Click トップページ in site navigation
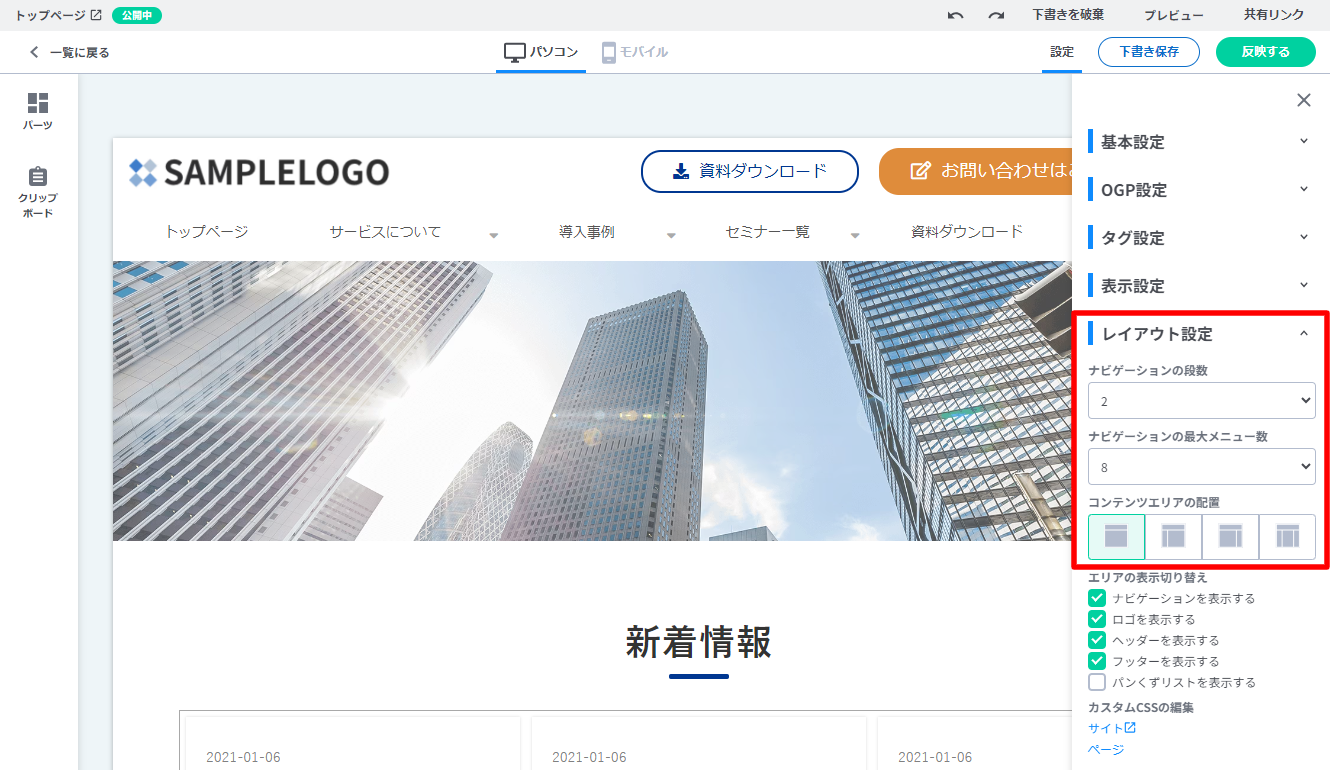The width and height of the screenshot is (1330, 770). [206, 232]
